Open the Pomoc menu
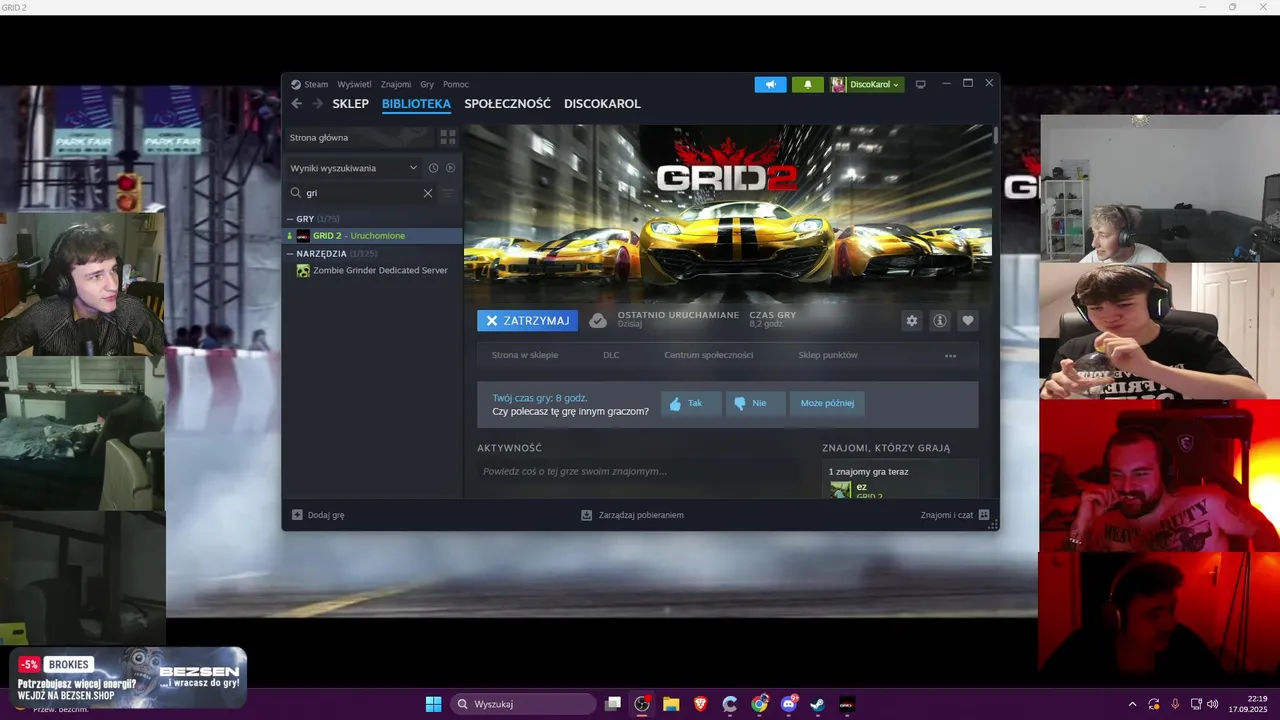 pos(456,84)
